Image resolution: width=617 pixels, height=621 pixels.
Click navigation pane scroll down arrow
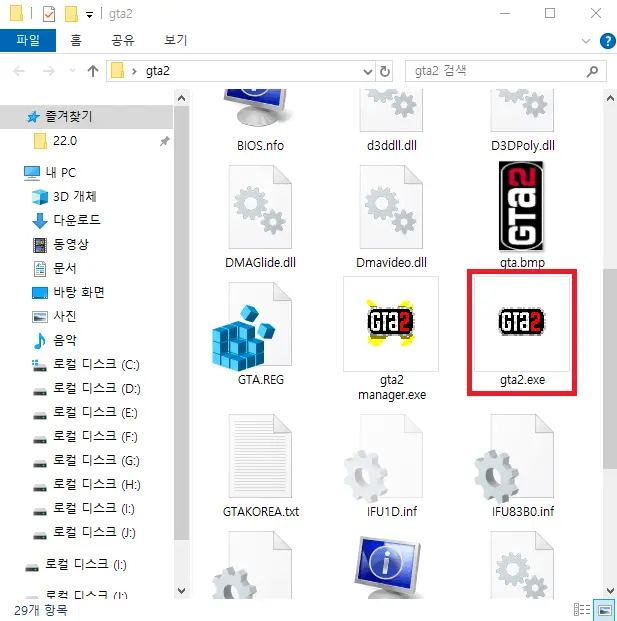pyautogui.click(x=181, y=591)
